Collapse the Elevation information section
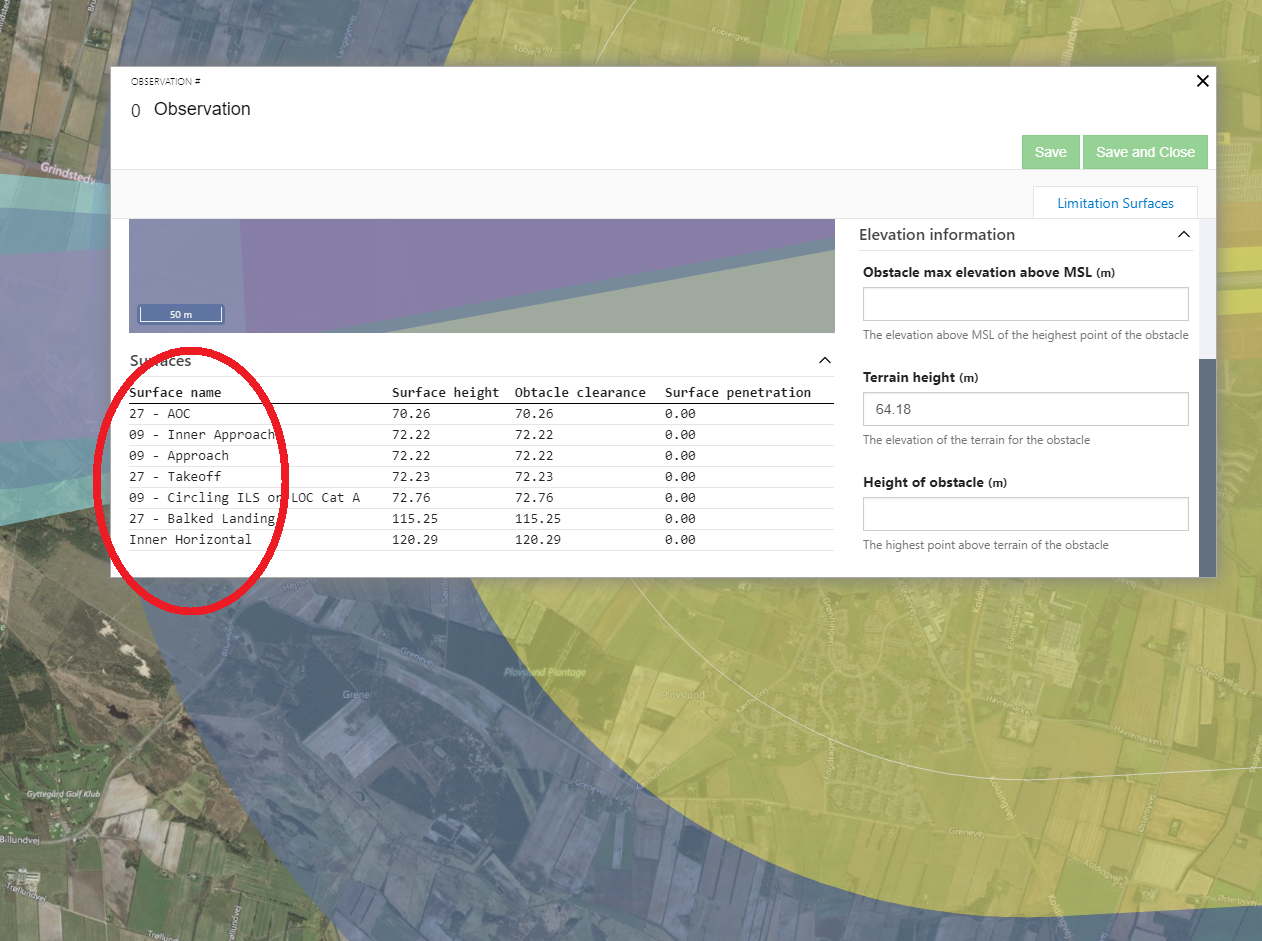Screen dimensions: 1262x941 pos(1184,234)
